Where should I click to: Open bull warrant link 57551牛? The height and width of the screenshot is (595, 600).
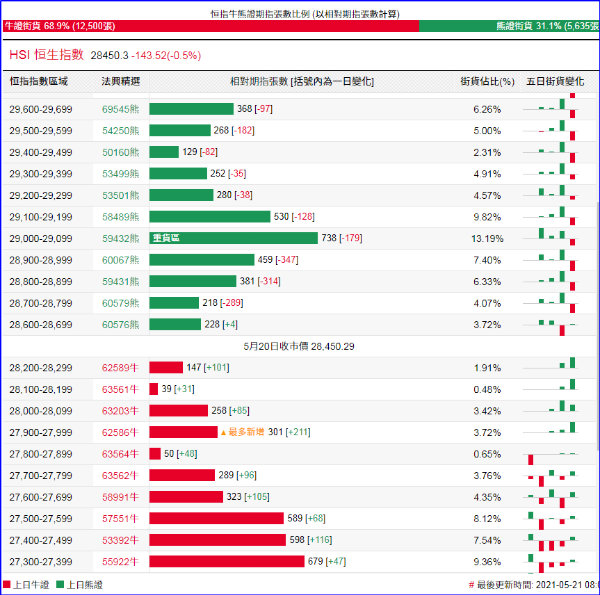point(120,518)
